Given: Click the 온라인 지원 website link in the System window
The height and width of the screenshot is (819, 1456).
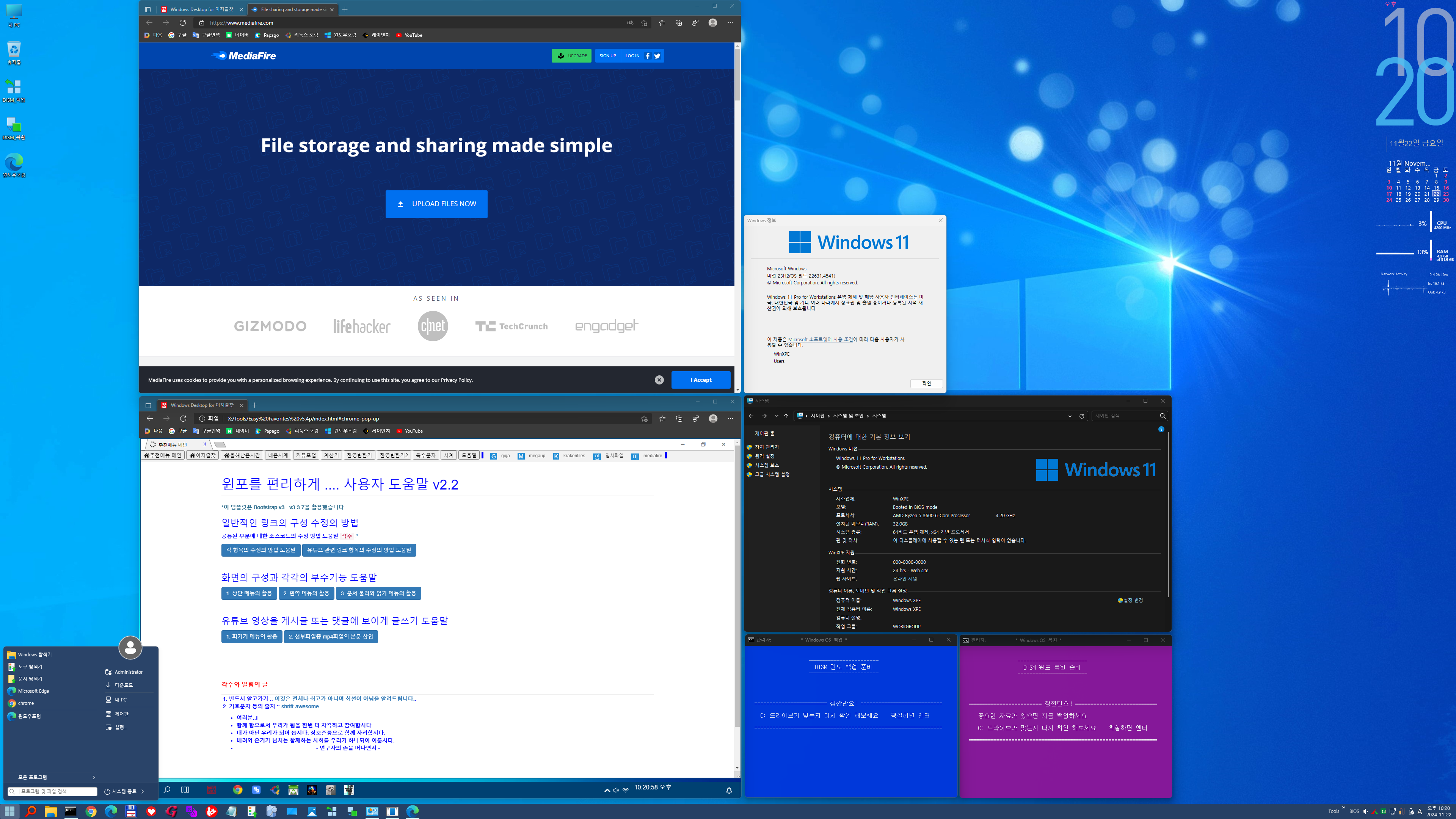Looking at the screenshot, I should tap(904, 579).
